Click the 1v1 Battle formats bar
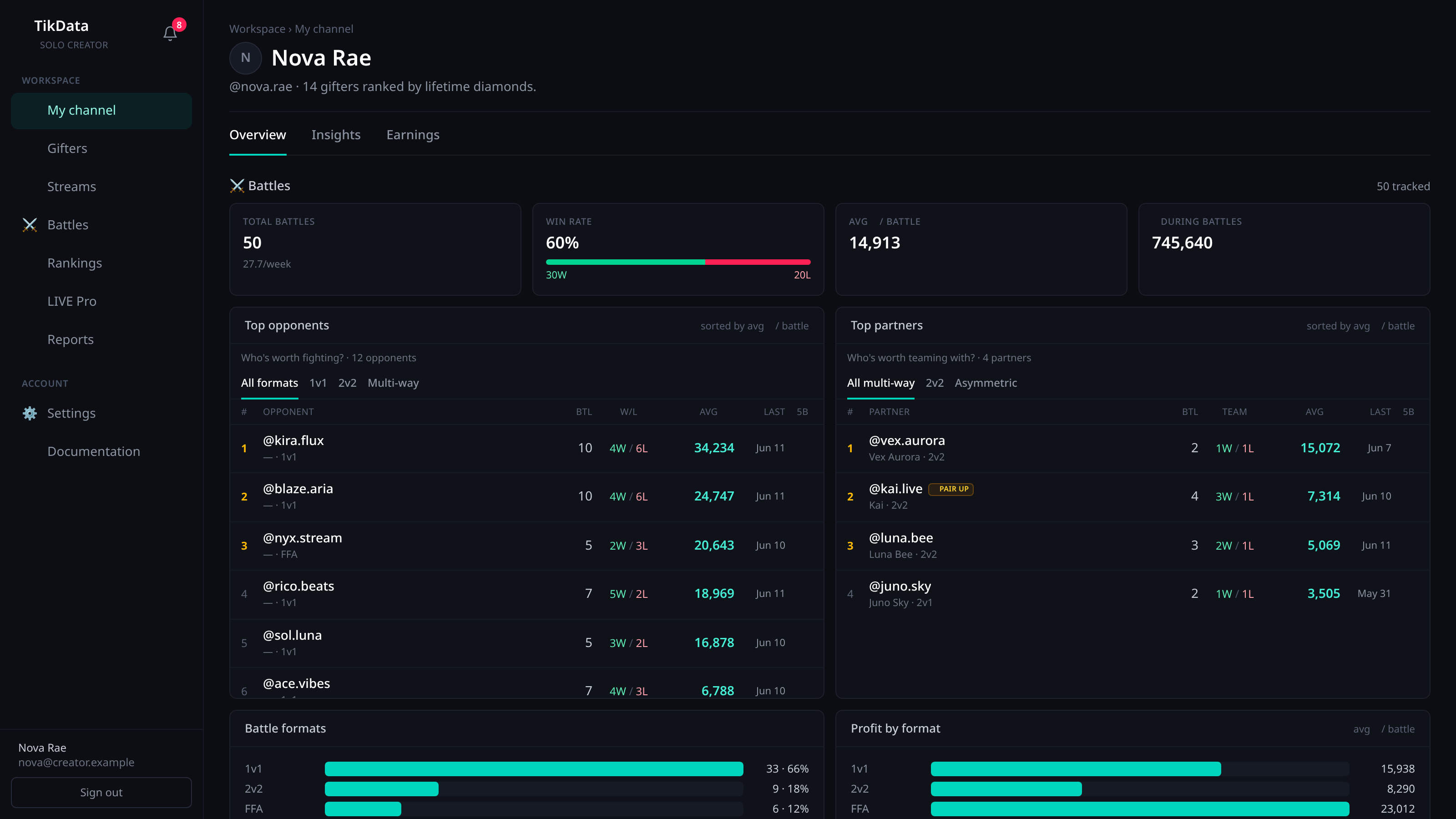 pos(534,768)
